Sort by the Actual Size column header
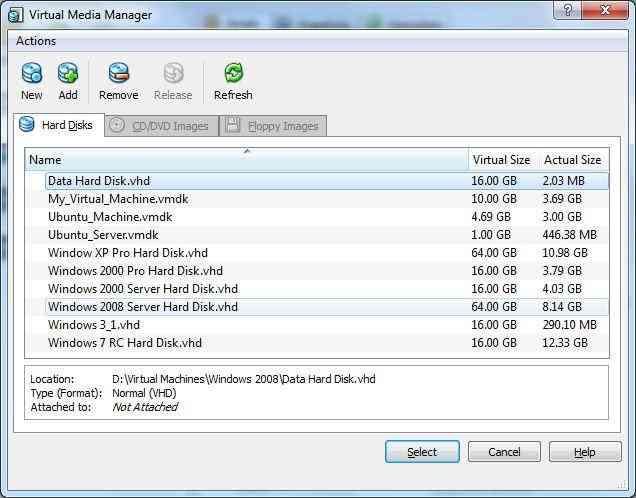The height and width of the screenshot is (498, 636). click(572, 160)
